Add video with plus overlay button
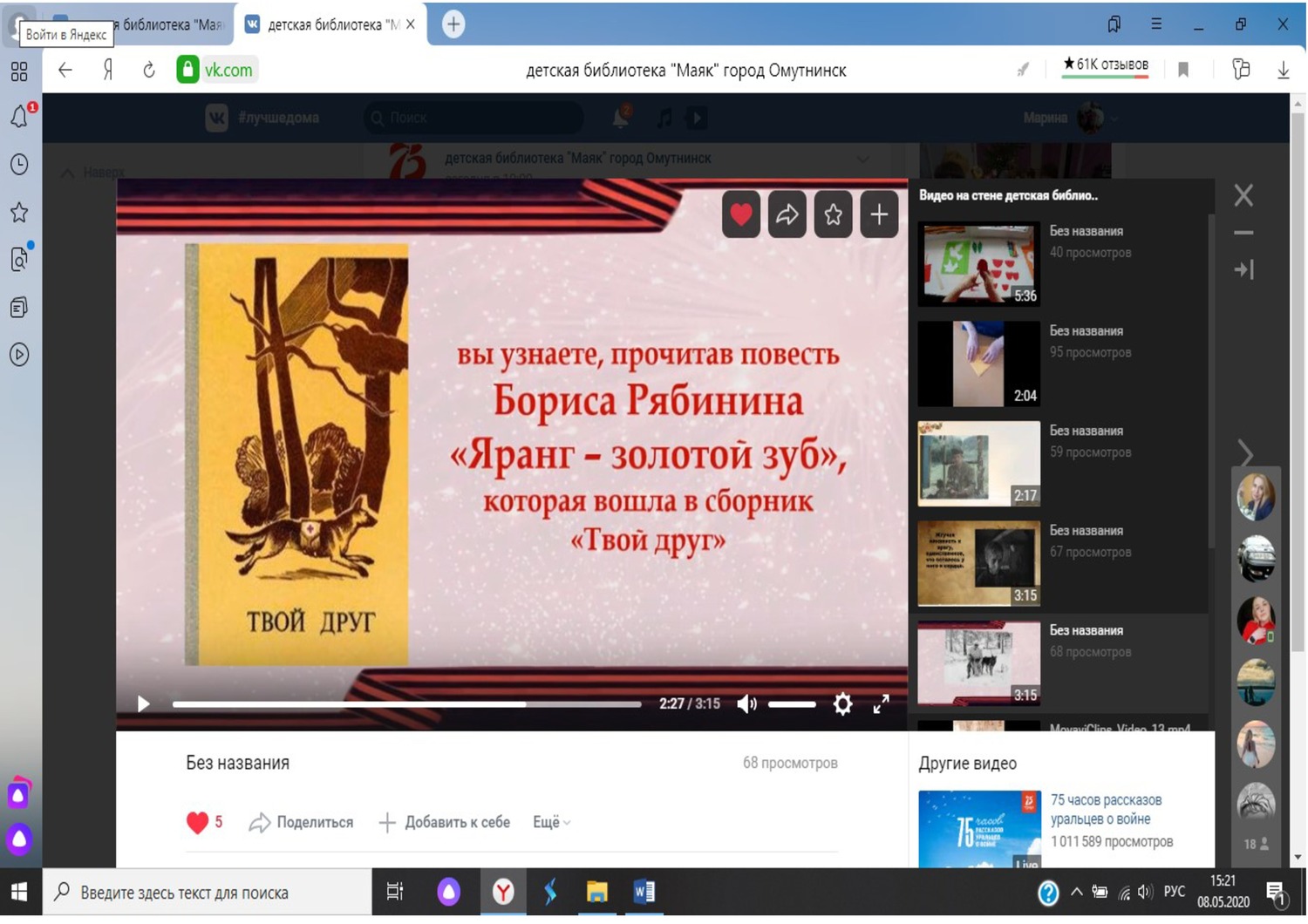The width and height of the screenshot is (1308, 924). 879,214
